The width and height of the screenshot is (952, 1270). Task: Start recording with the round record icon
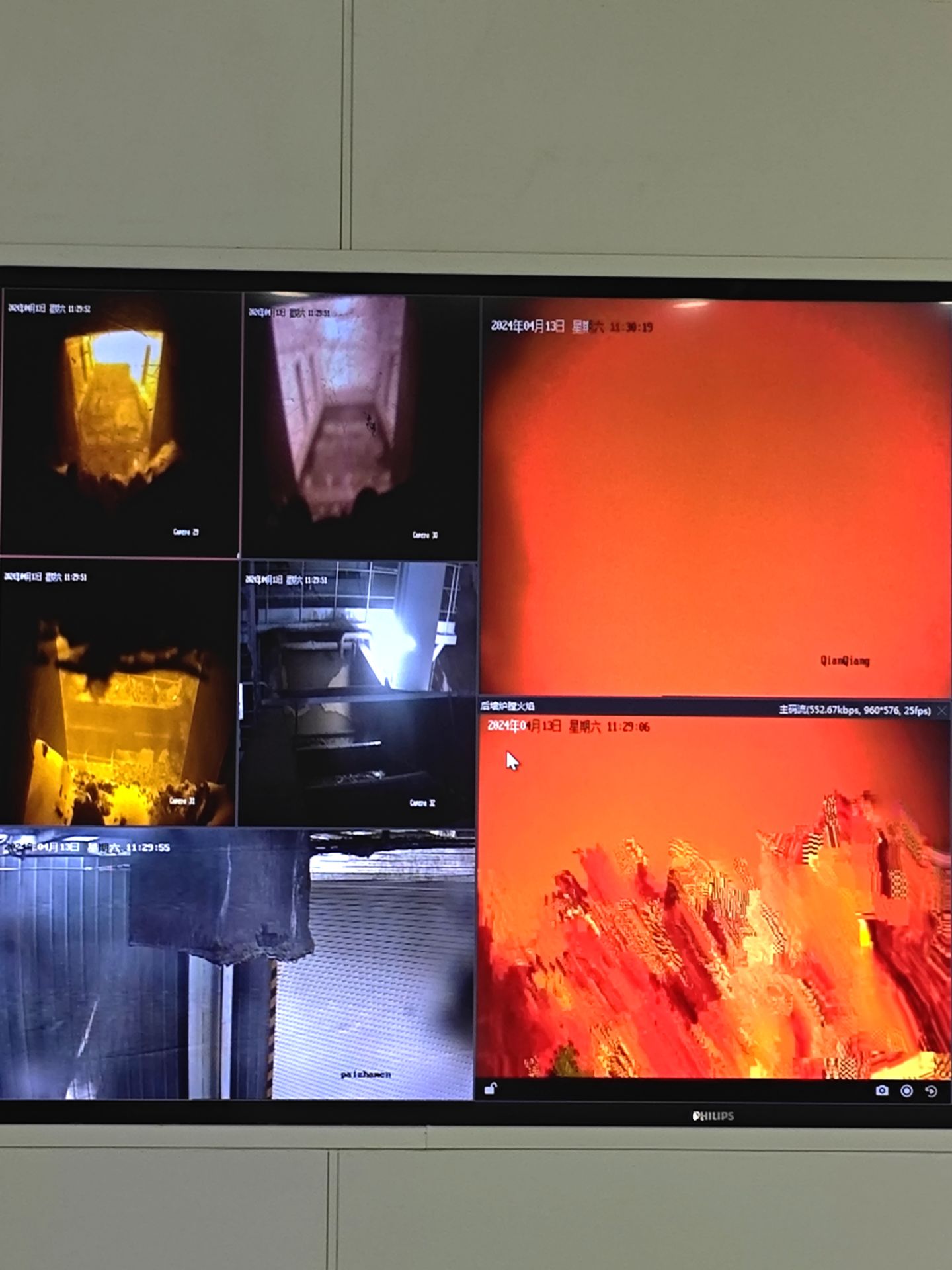click(x=906, y=1091)
